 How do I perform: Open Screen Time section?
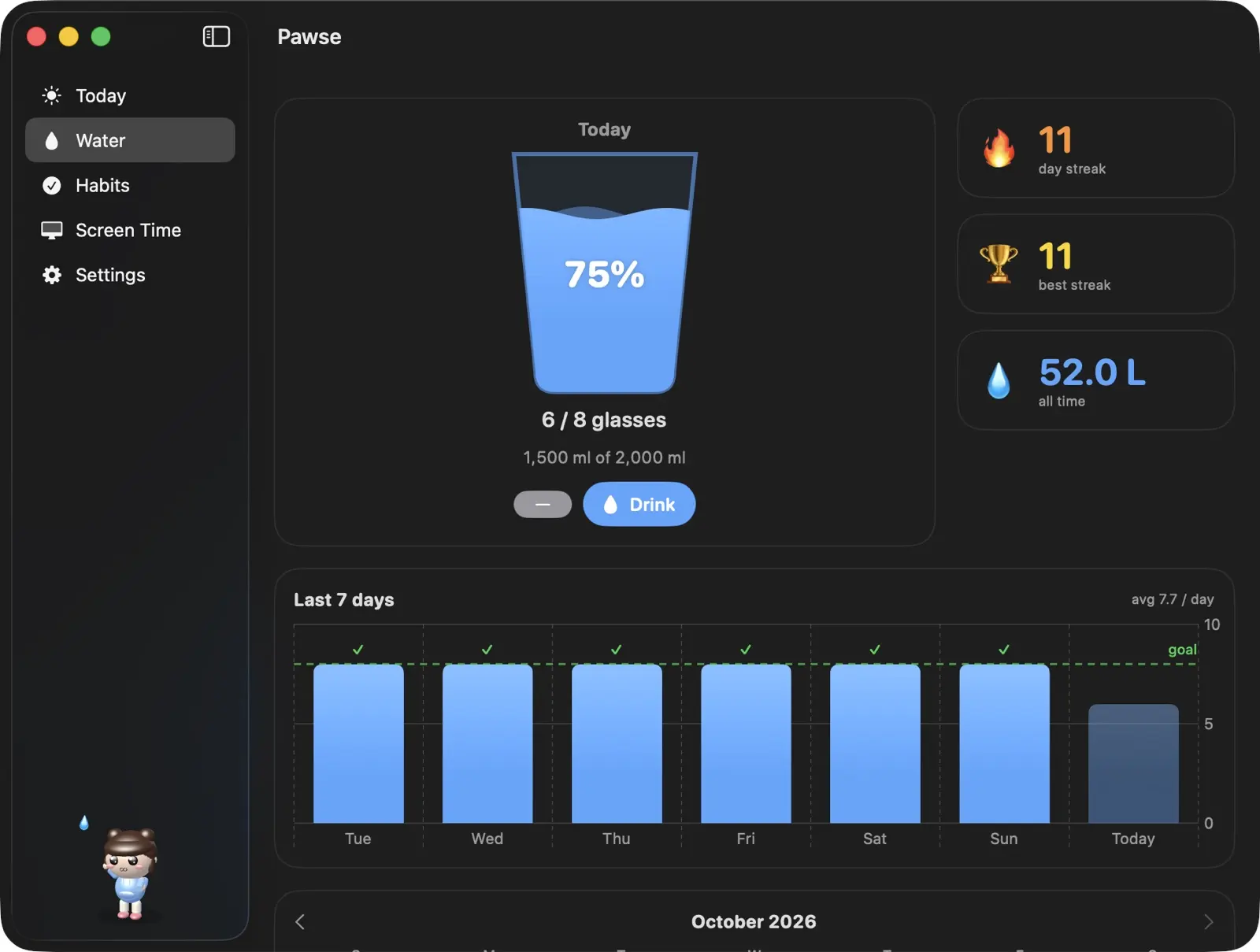coord(130,230)
